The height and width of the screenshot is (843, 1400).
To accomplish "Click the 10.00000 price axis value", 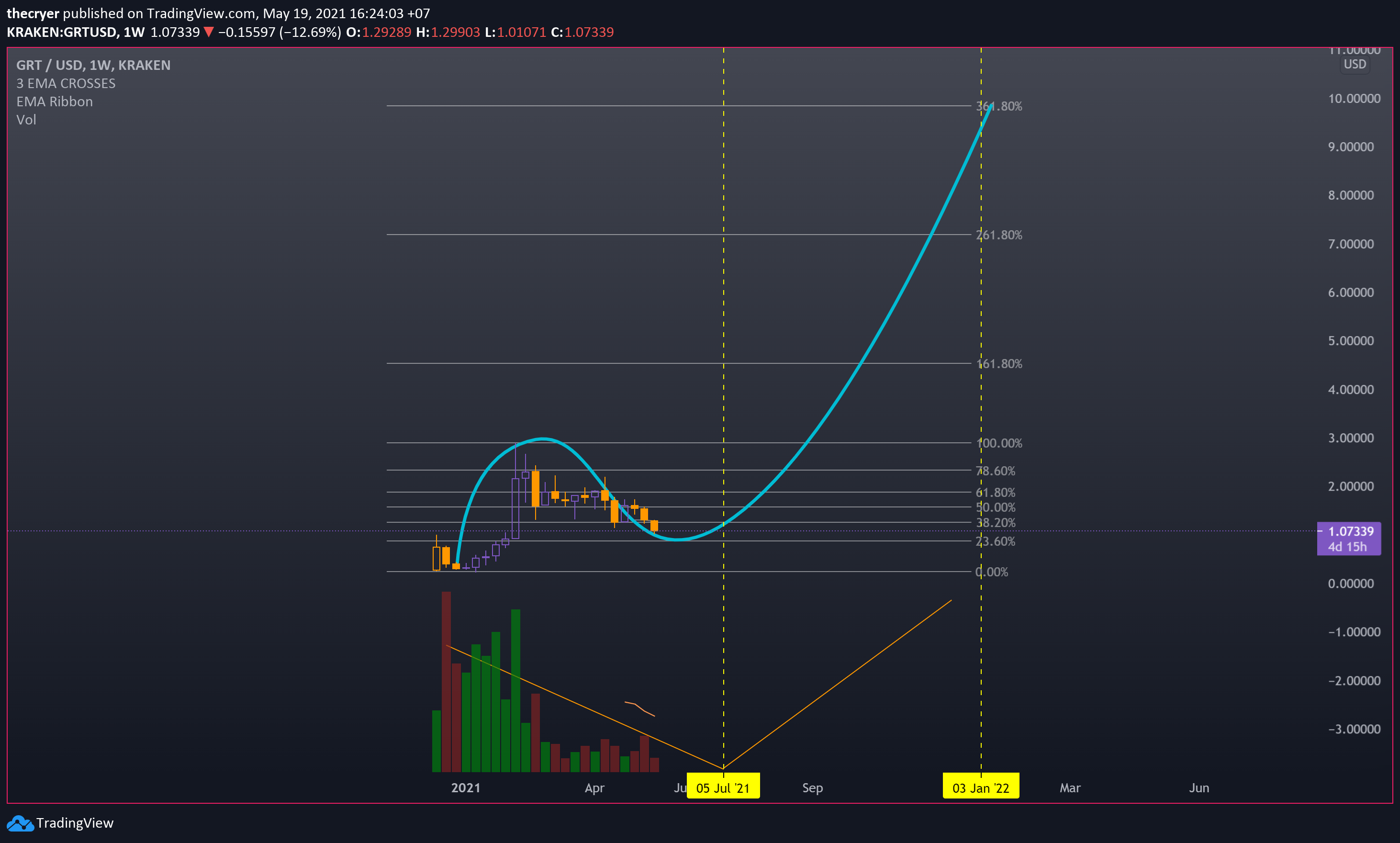I will 1354,98.
